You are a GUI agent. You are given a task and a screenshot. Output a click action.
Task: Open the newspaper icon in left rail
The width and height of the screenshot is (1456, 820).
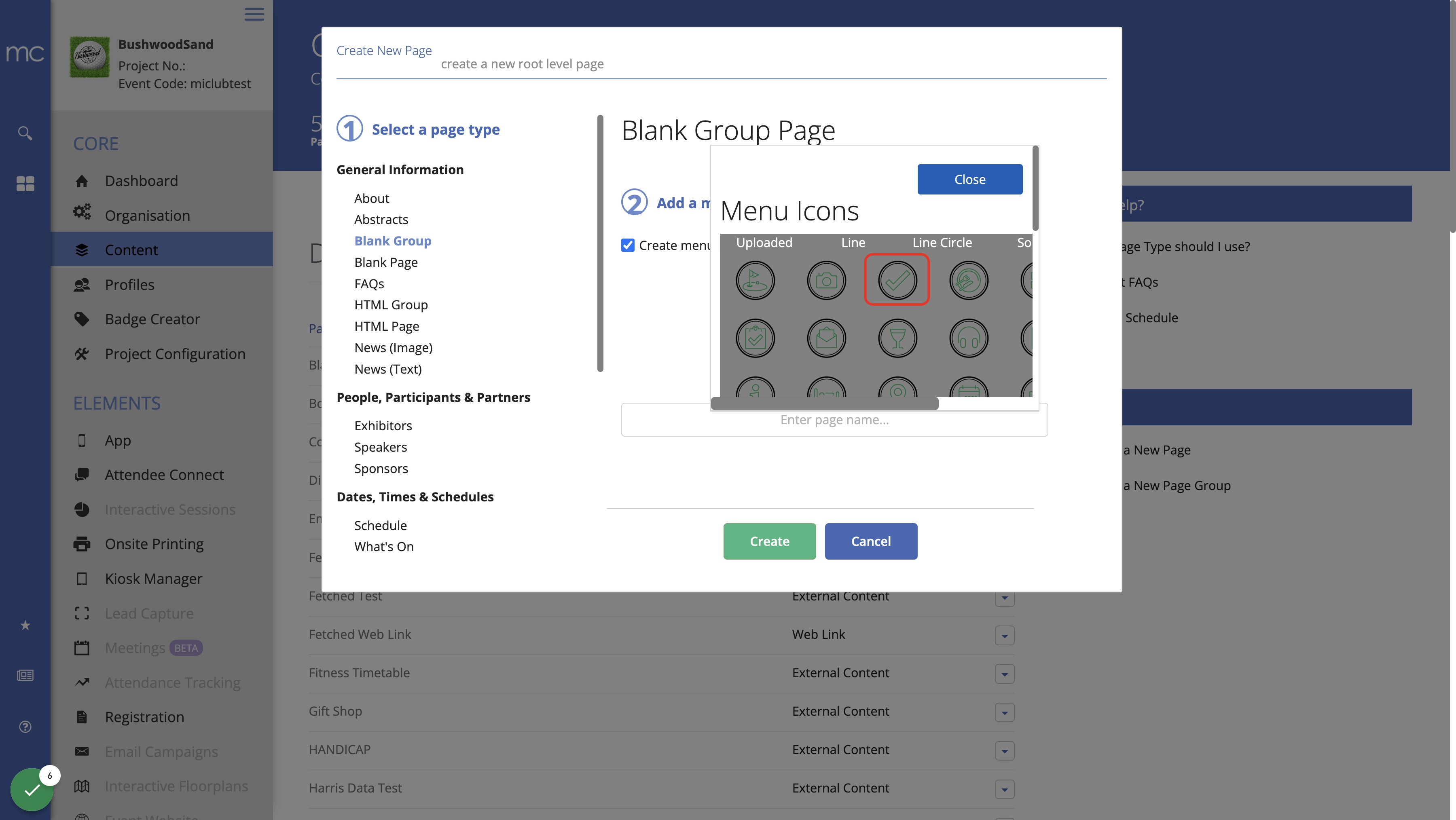tap(25, 675)
